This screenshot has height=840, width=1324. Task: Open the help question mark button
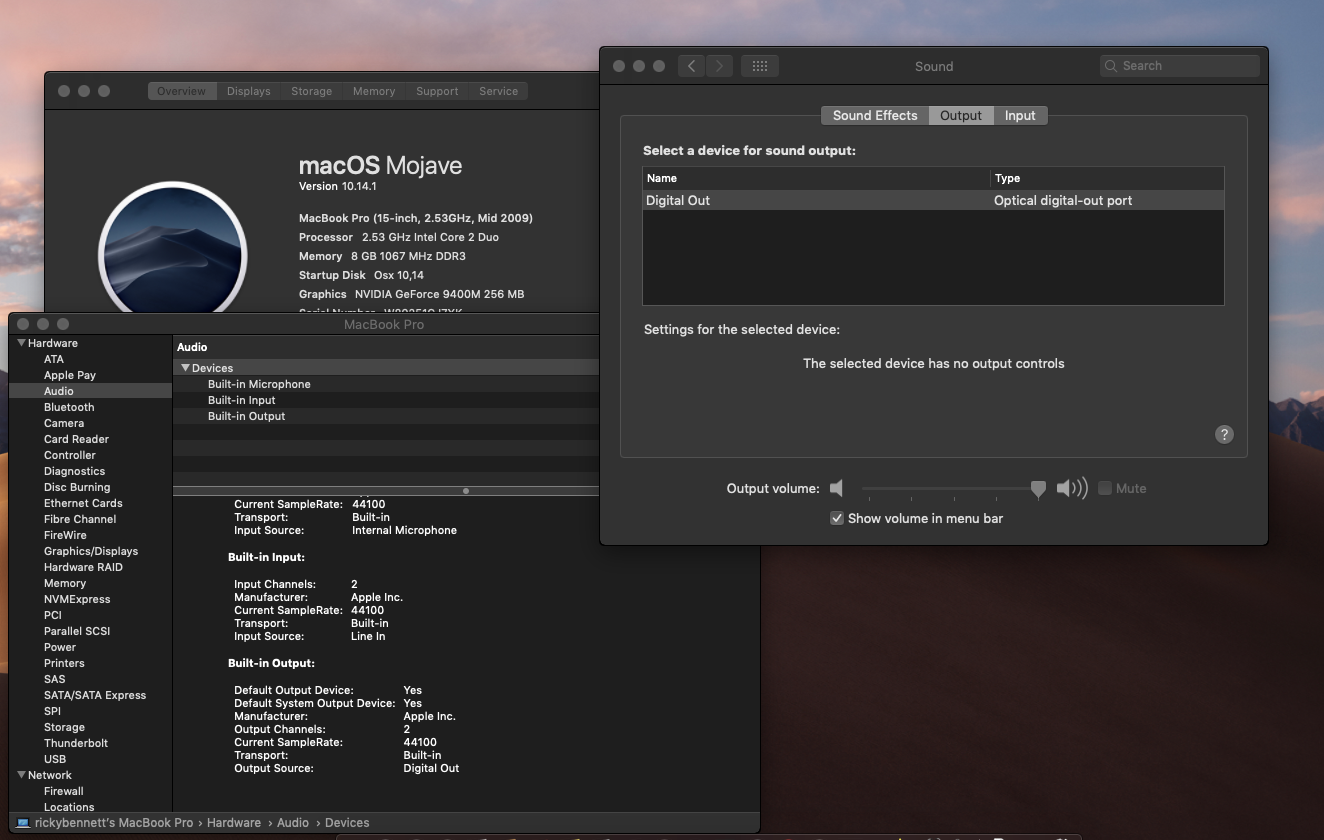click(1224, 434)
